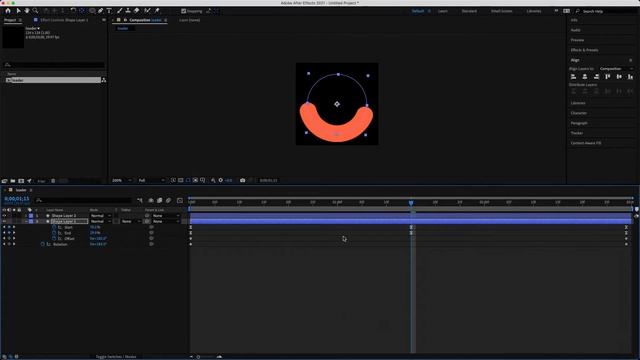640x360 pixels.
Task: Hide Shape Layer 2 with its eye
Action: pos(4,216)
